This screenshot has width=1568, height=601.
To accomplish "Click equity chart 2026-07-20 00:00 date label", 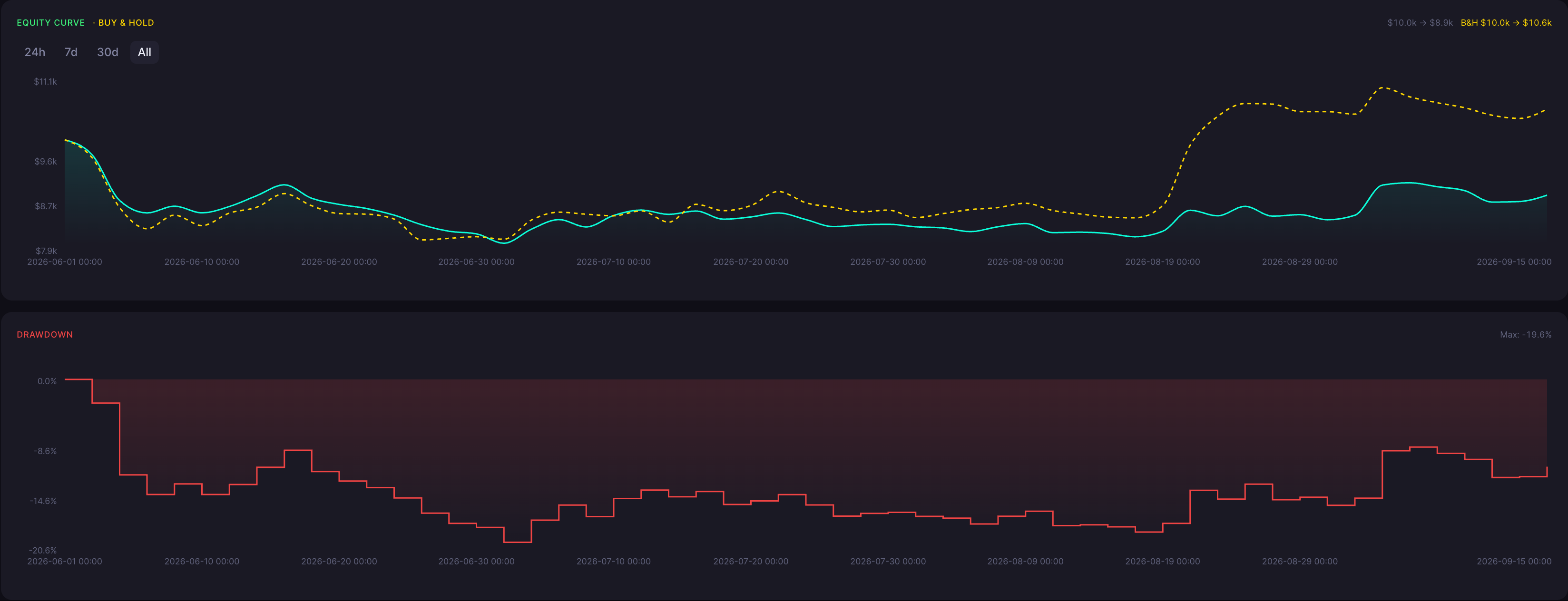I will point(751,262).
